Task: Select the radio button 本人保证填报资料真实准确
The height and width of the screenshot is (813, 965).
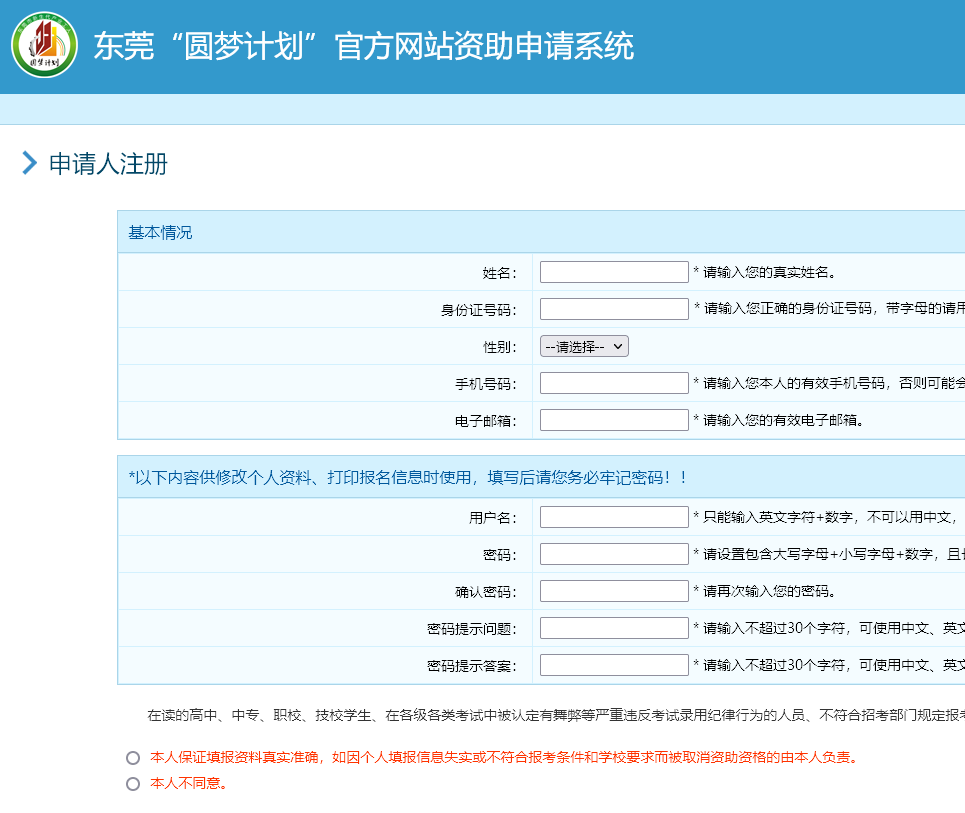Action: (133, 758)
